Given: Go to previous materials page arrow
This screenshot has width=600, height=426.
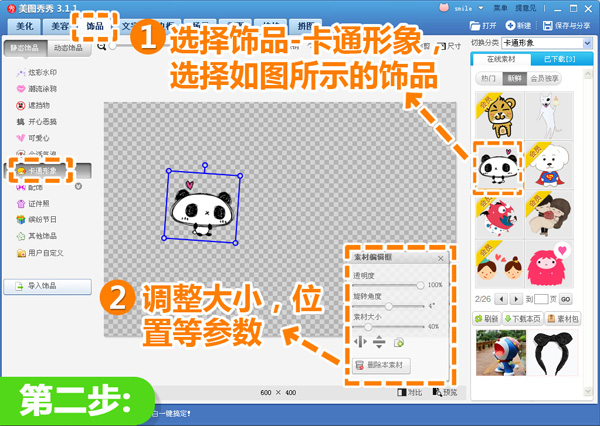Looking at the screenshot, I should click(501, 299).
